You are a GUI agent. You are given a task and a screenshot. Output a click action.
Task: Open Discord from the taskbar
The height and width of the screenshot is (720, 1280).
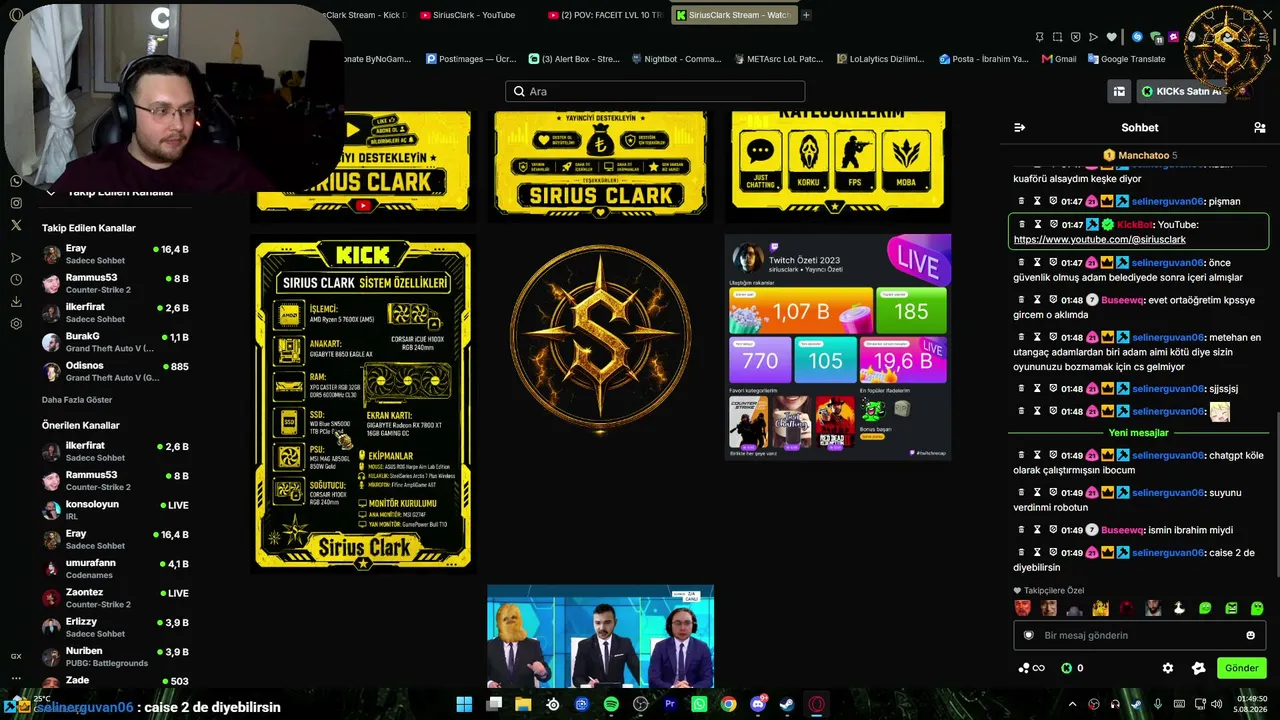coord(758,704)
